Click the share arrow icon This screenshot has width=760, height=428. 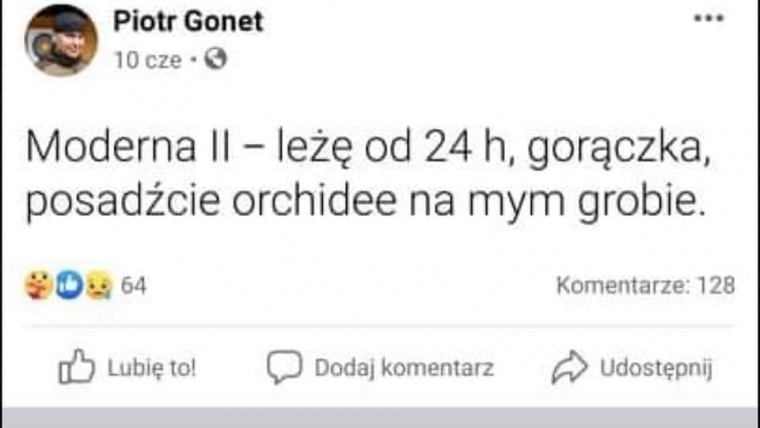click(x=569, y=368)
